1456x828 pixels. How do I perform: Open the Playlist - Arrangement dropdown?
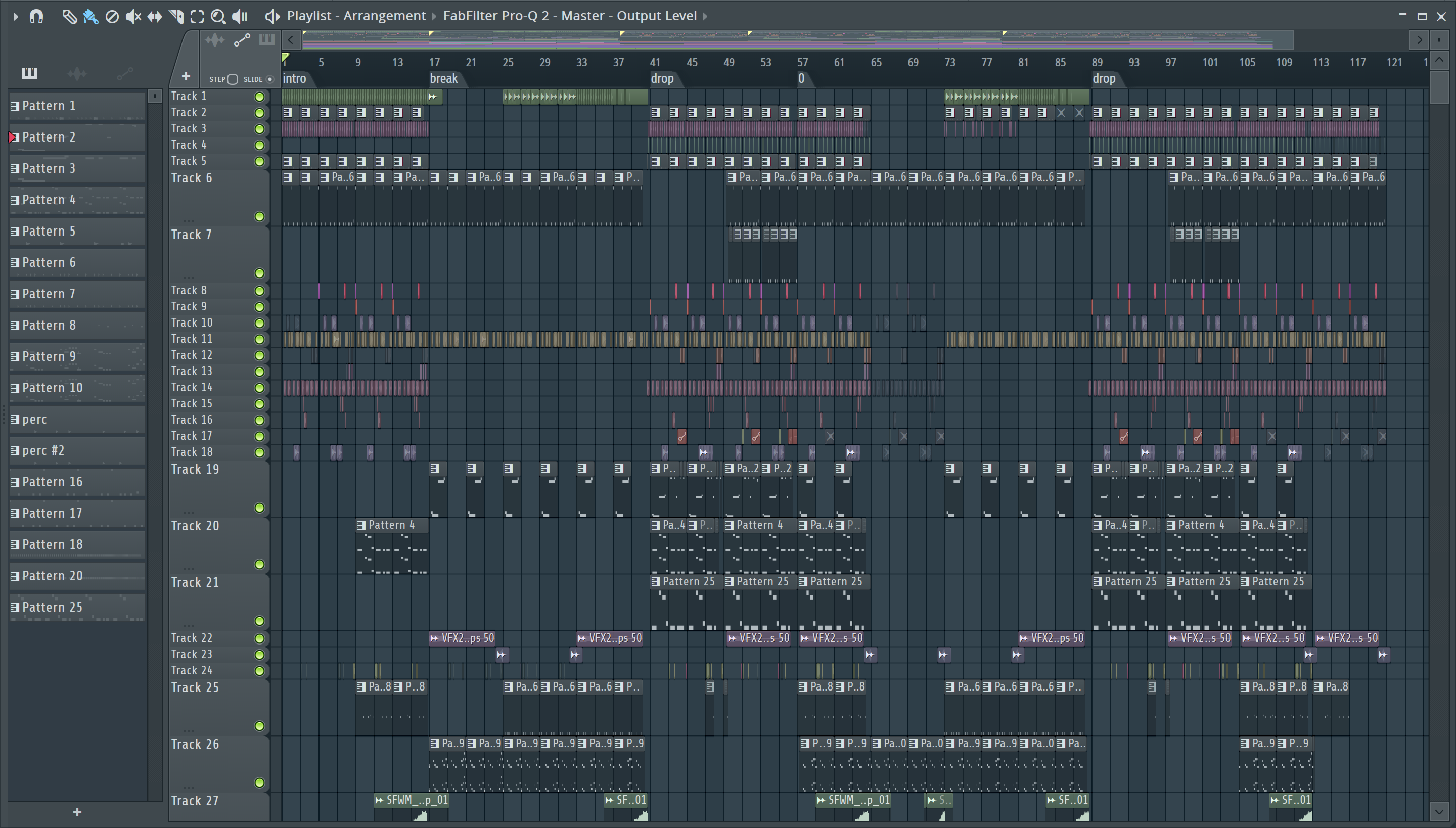pos(356,16)
